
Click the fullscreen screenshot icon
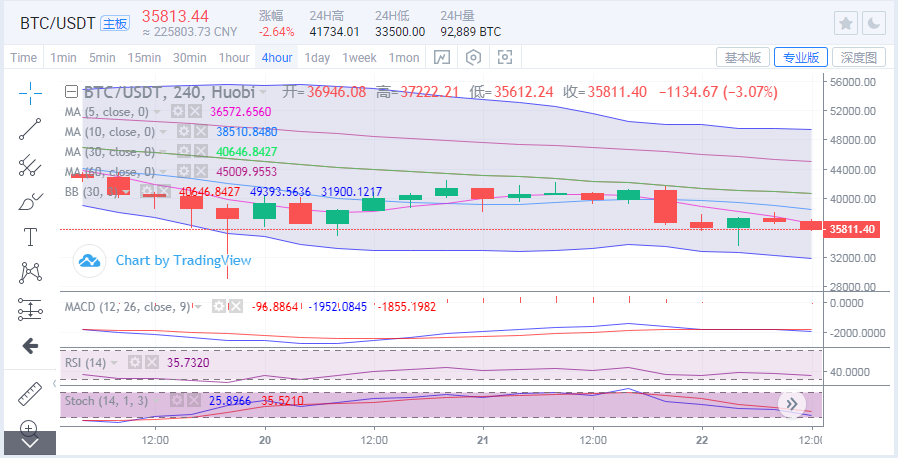504,57
